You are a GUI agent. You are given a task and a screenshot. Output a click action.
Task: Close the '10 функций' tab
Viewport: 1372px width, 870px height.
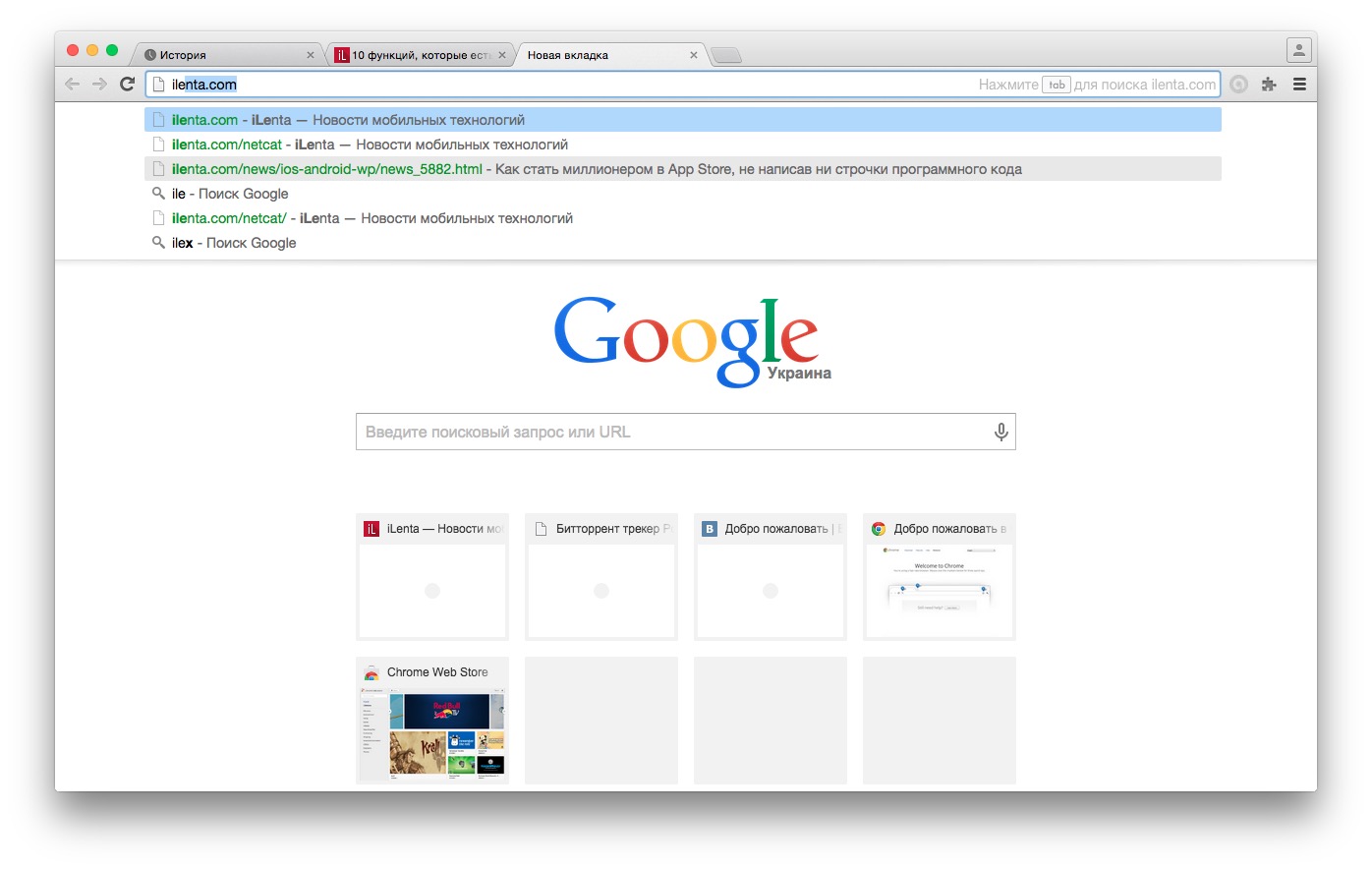(502, 55)
